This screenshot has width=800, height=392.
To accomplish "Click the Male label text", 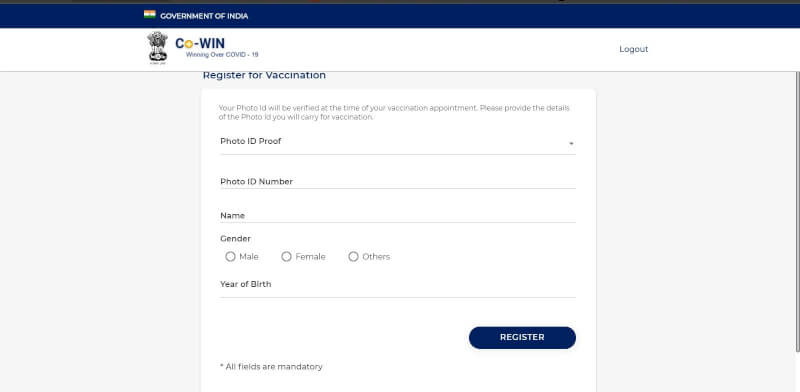I will pos(249,257).
